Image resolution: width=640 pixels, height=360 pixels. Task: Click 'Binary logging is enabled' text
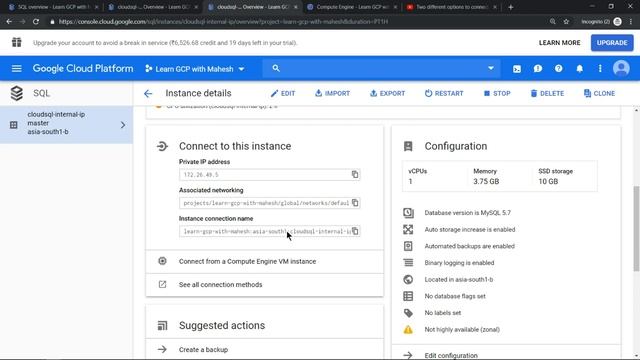[x=459, y=263]
